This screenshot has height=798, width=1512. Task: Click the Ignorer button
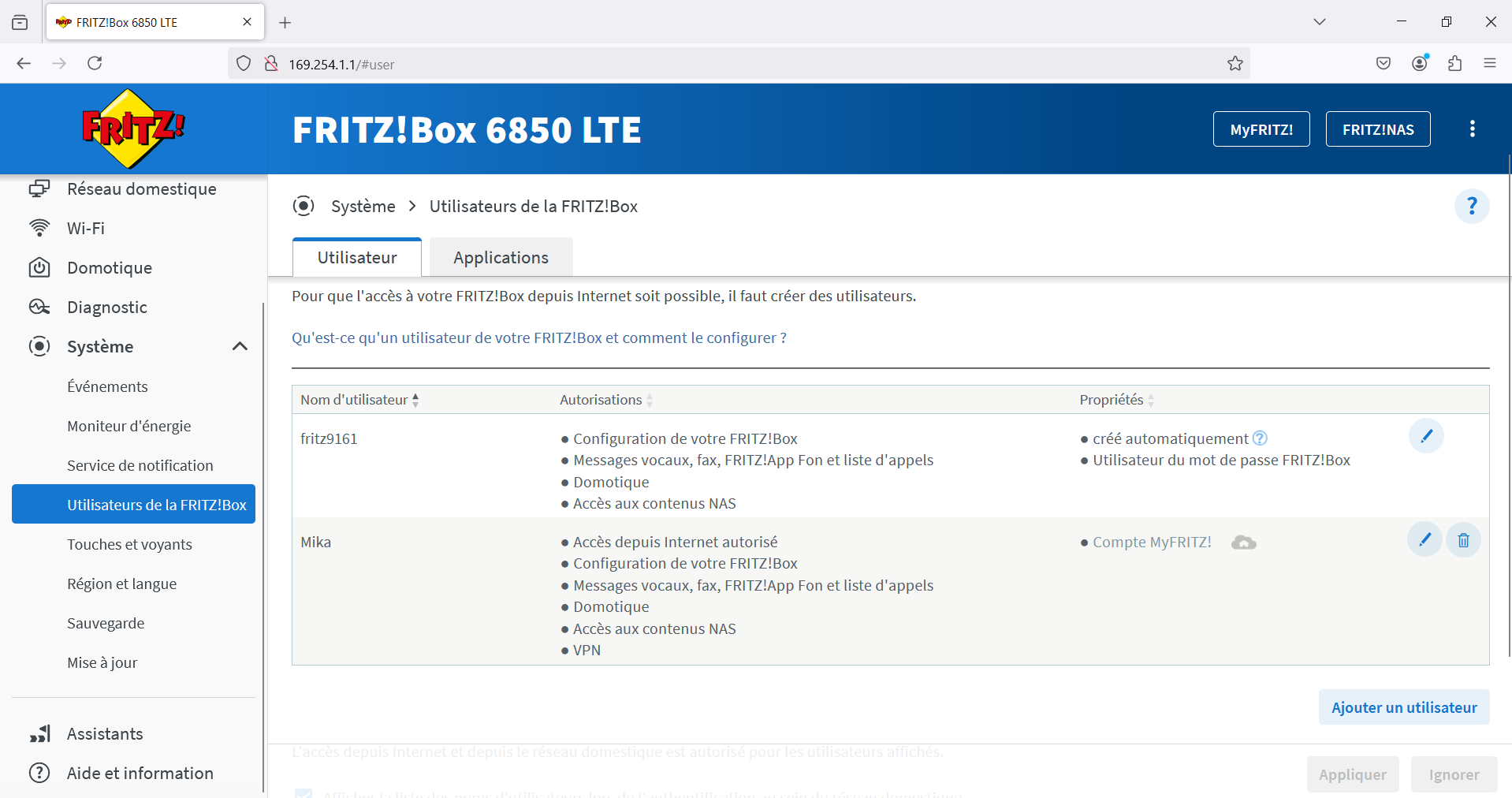coord(1454,774)
